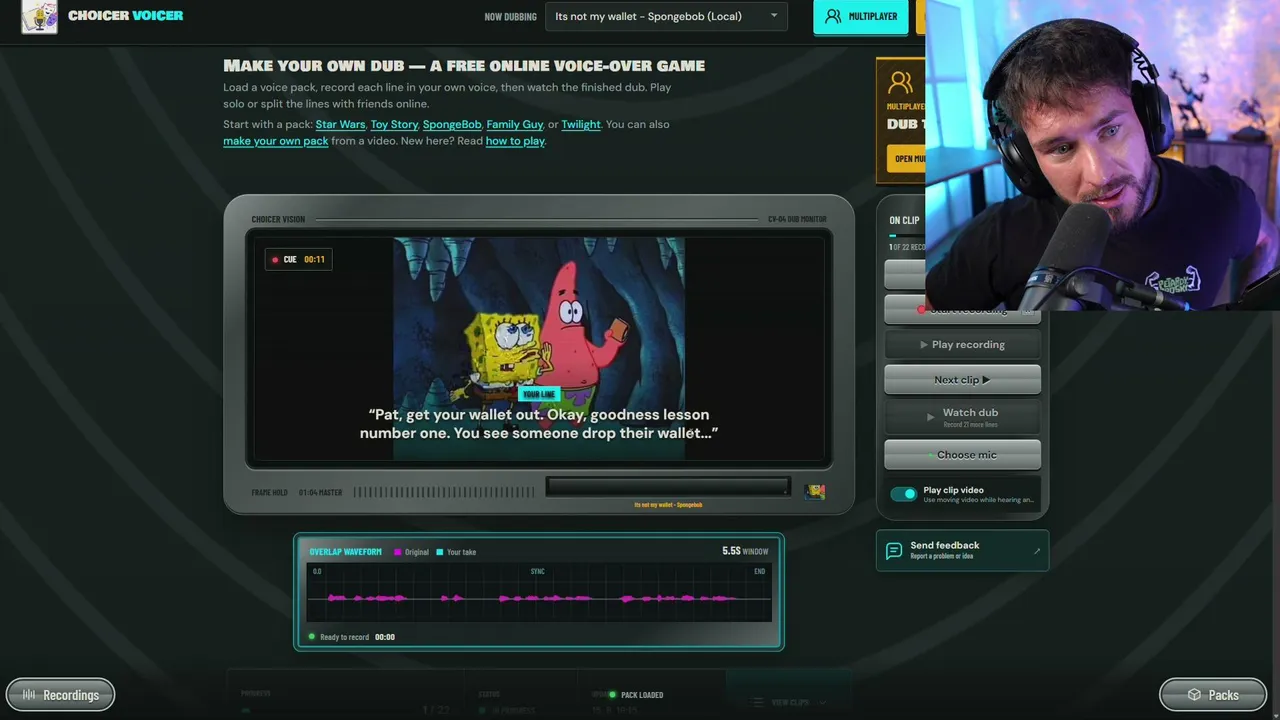Click the magenta Original legend swatch

pos(398,552)
